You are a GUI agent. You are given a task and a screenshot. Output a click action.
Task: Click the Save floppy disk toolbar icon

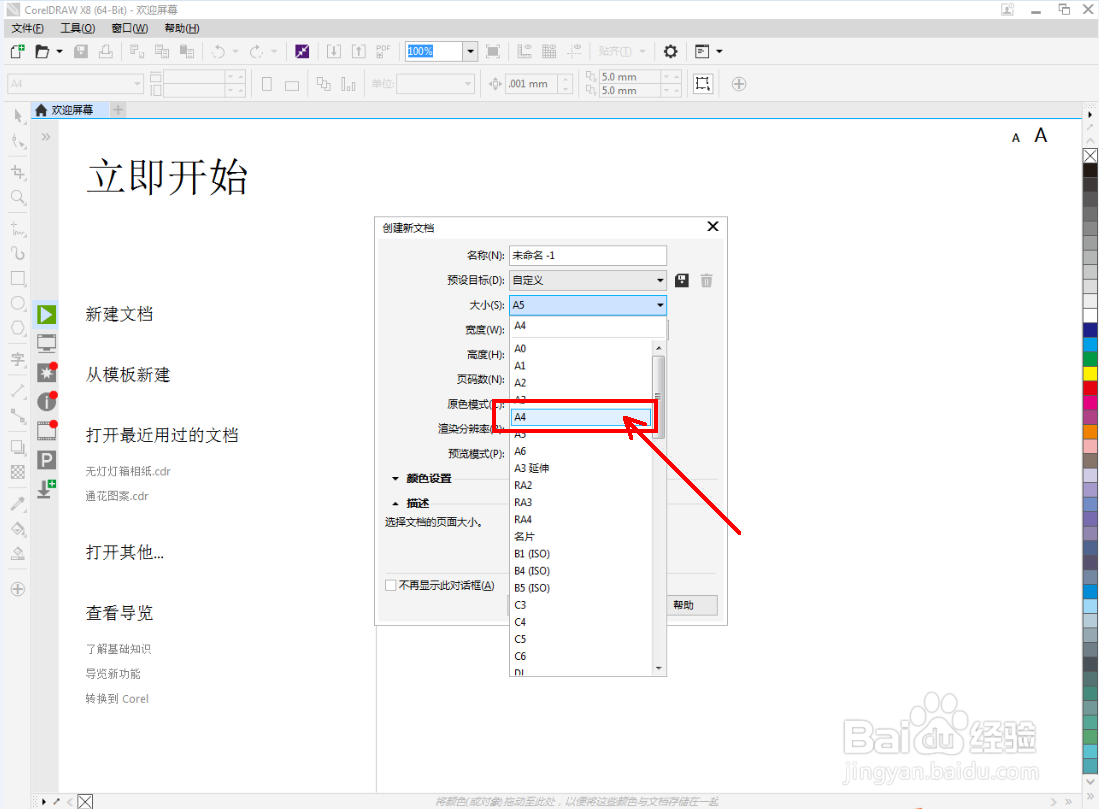click(81, 51)
